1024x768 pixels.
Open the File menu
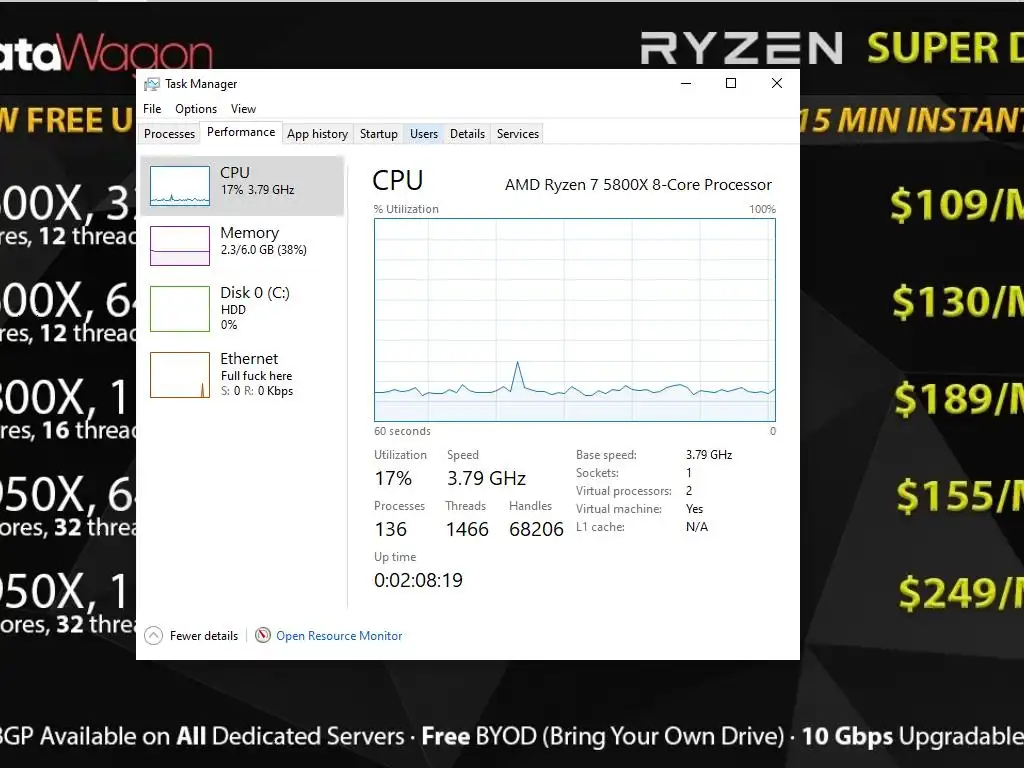point(152,109)
